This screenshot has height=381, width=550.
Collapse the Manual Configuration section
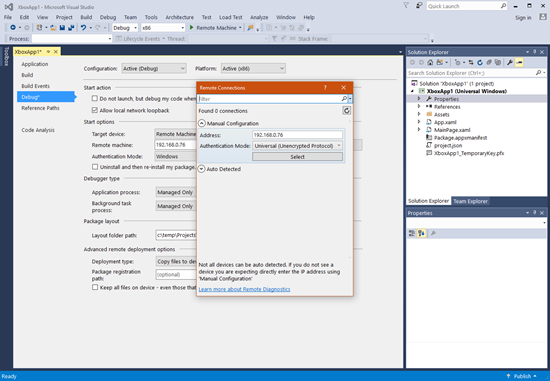[202, 123]
